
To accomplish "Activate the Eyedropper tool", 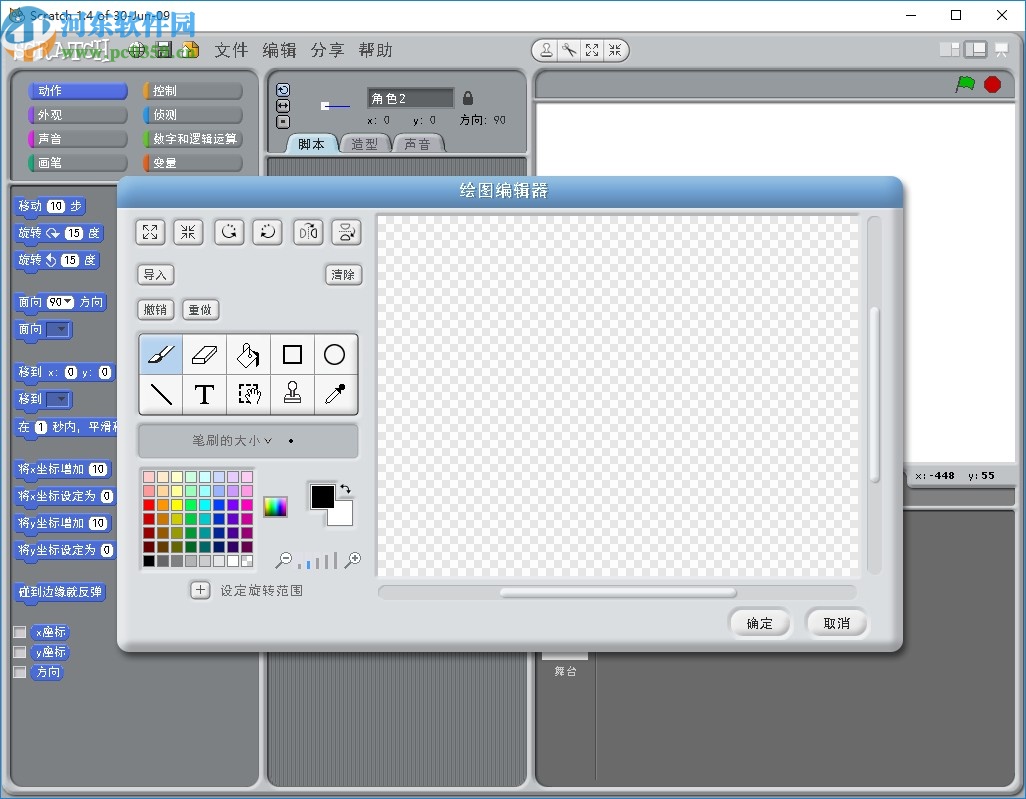I will 336,394.
